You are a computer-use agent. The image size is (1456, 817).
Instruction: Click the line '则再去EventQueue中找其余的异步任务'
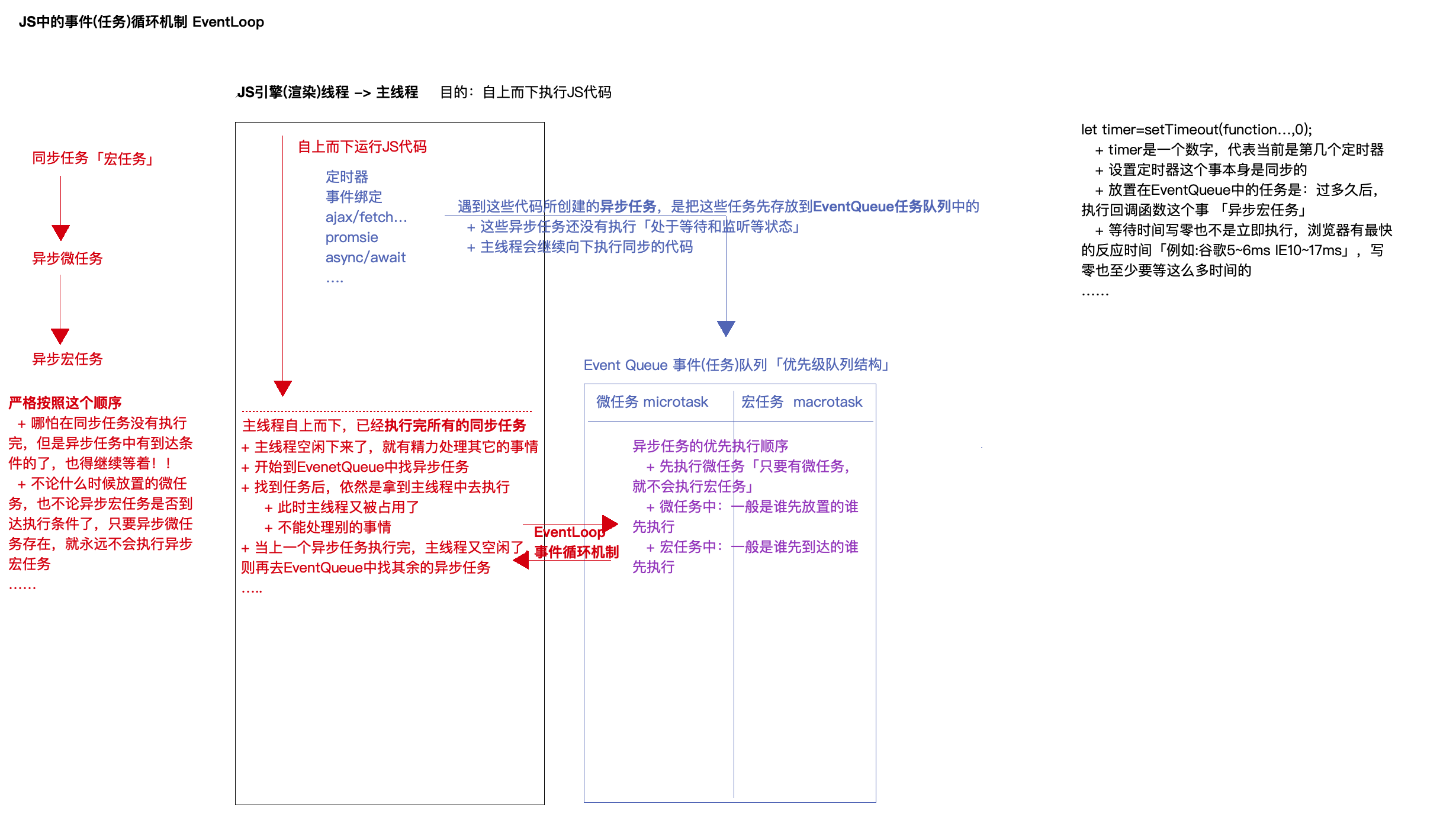366,567
